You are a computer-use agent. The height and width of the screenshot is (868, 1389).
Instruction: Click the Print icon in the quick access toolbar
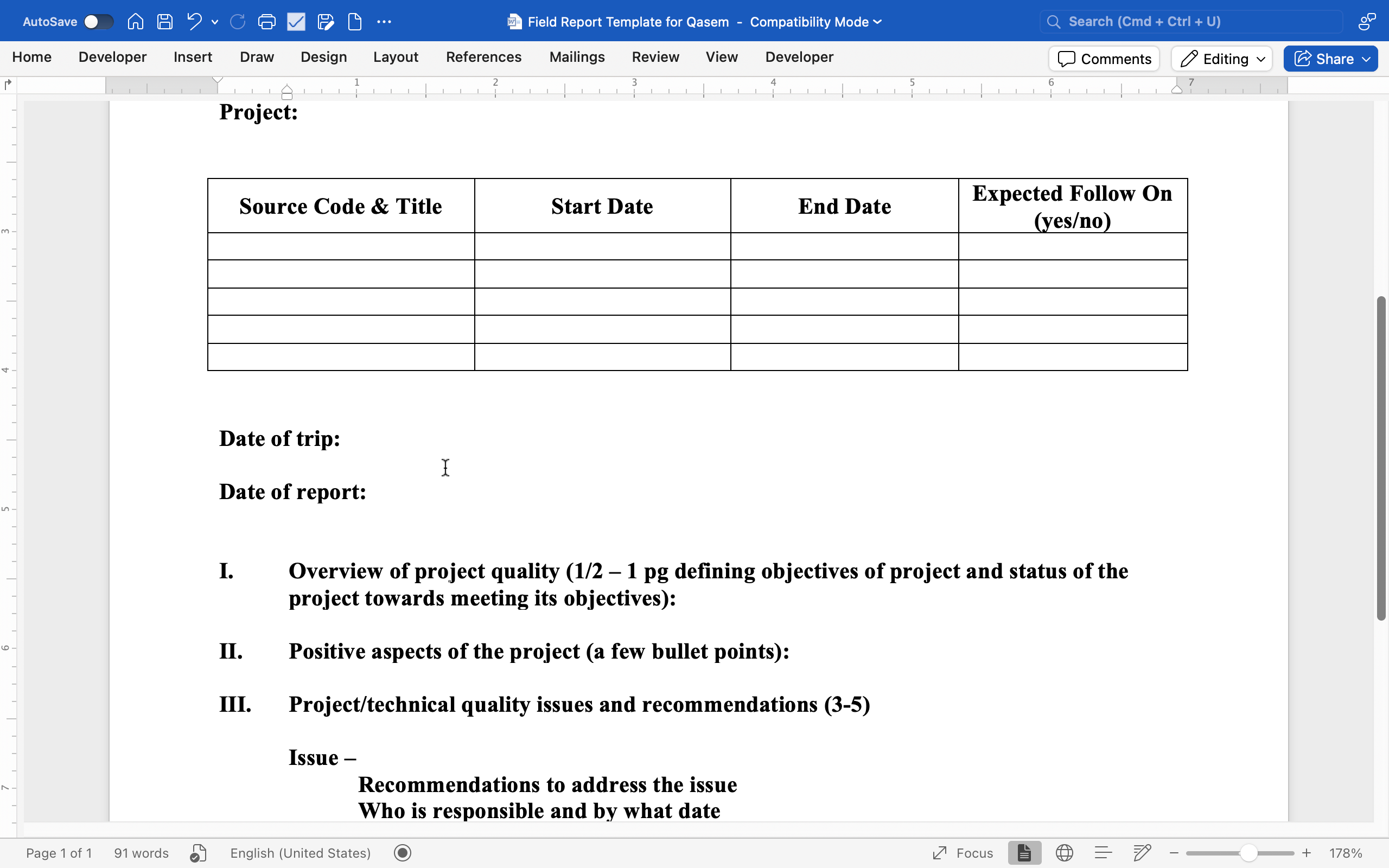266,22
